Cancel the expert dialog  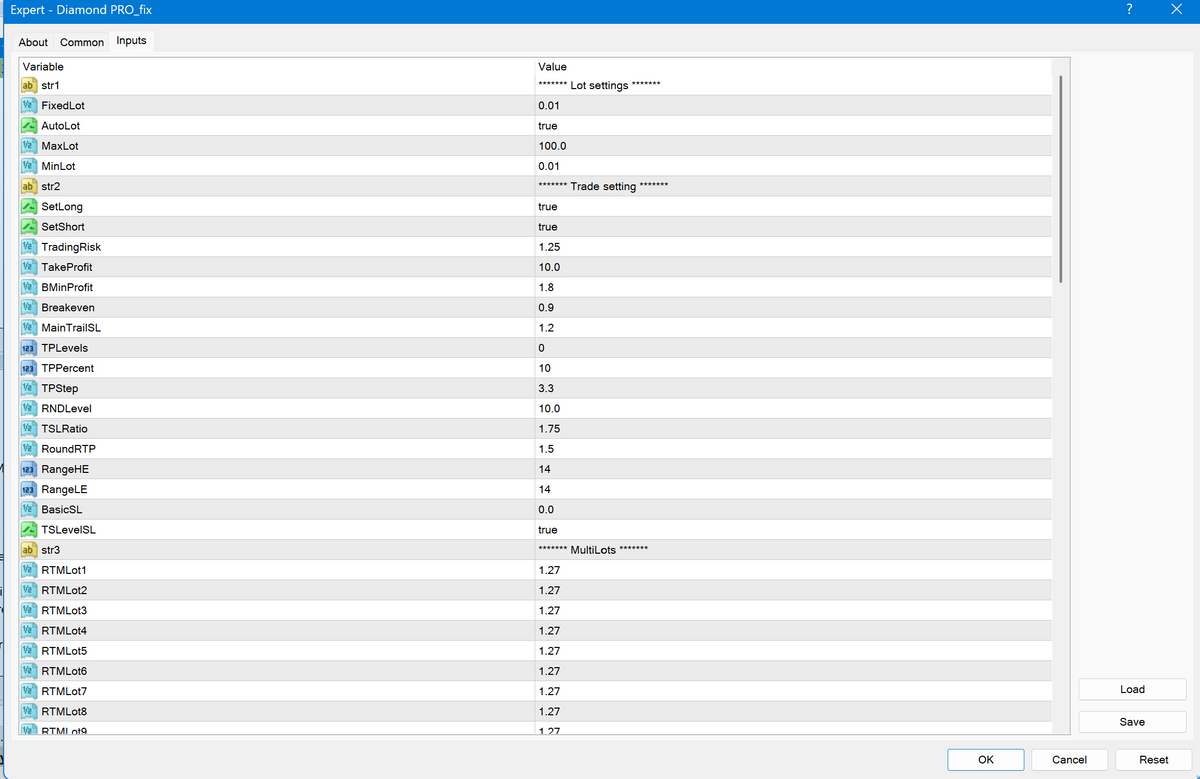point(1070,760)
